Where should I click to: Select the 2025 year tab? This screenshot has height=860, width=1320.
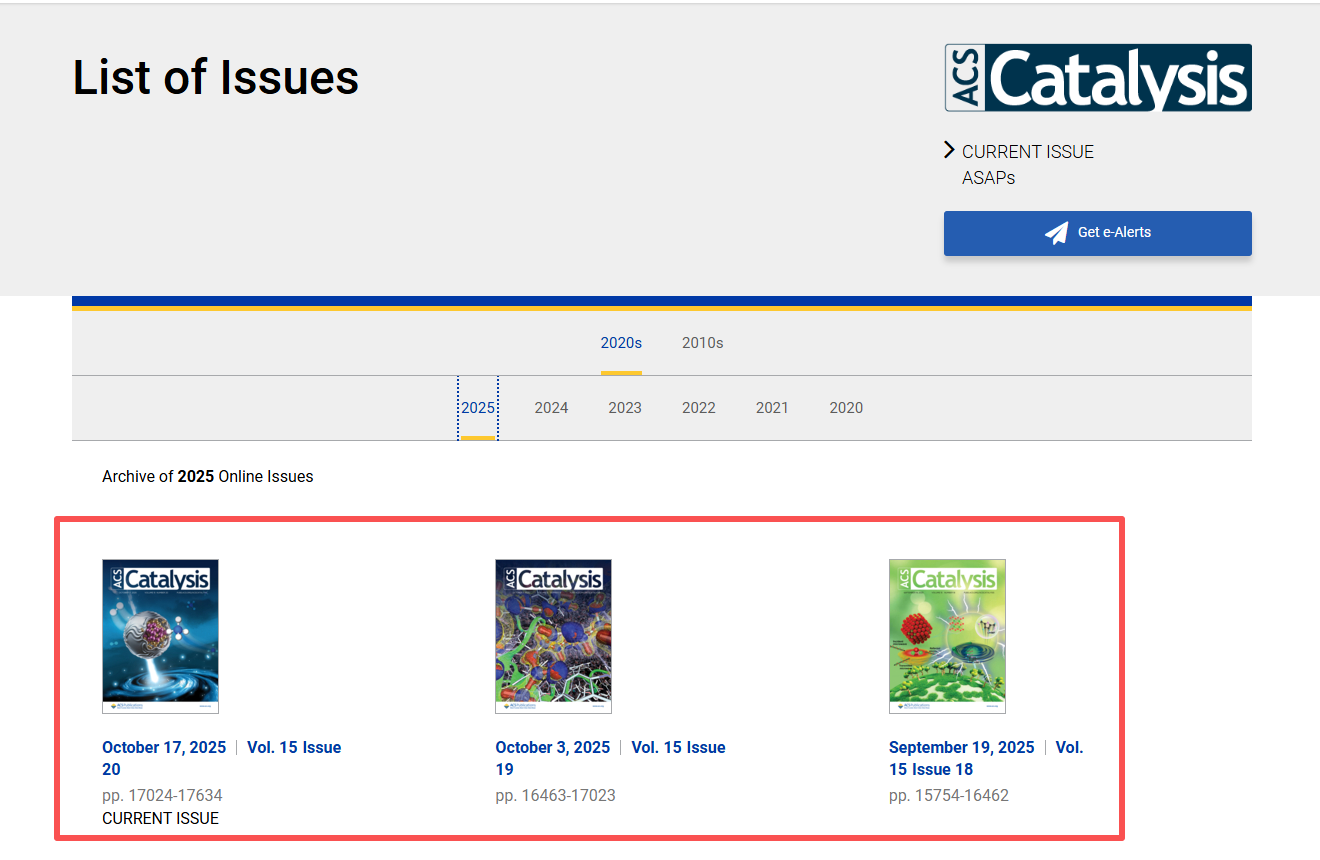coord(478,408)
